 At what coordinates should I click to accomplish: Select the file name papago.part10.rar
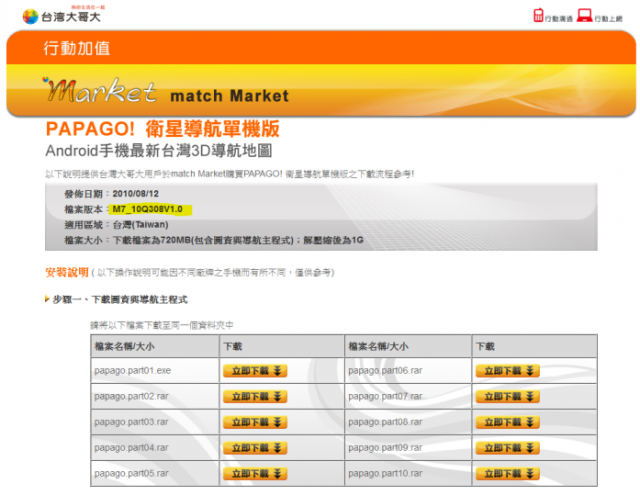(x=385, y=473)
